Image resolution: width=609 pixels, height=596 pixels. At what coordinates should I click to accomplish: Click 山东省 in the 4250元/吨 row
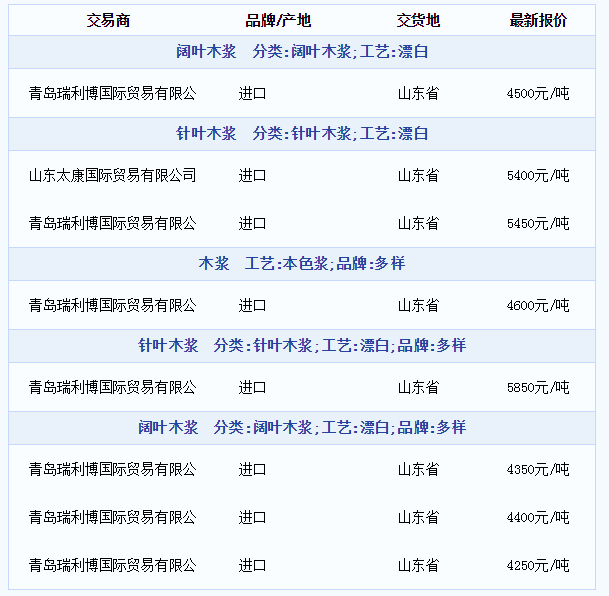tap(418, 565)
